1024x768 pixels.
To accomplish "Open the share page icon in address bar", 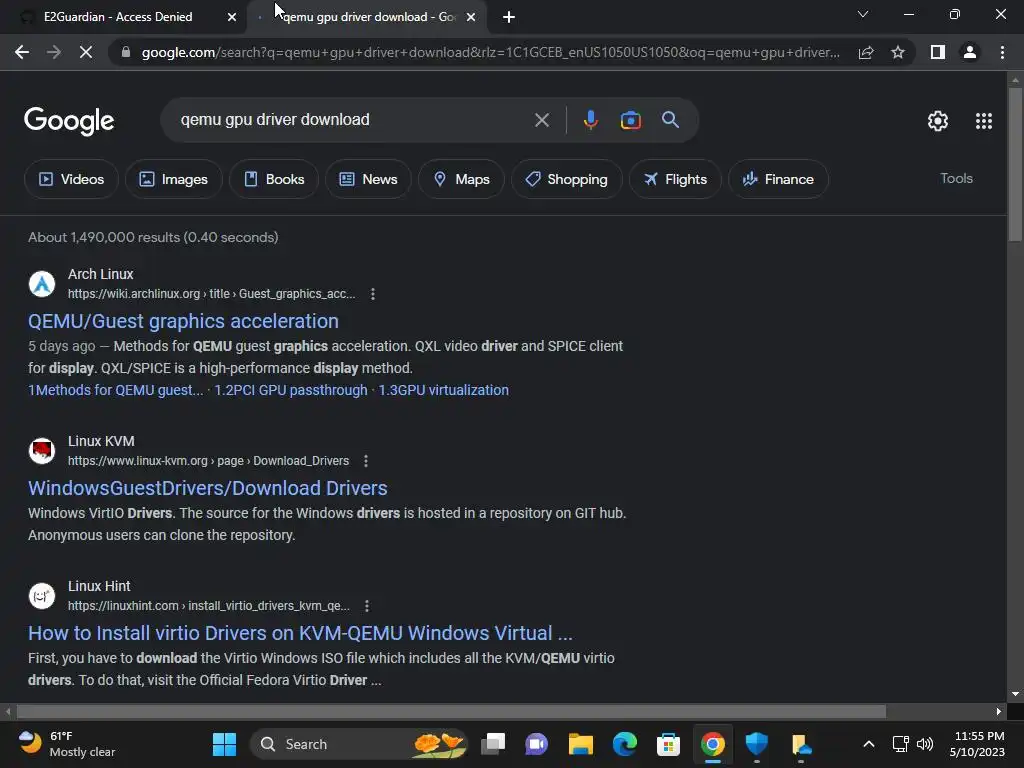I will pyautogui.click(x=866, y=52).
